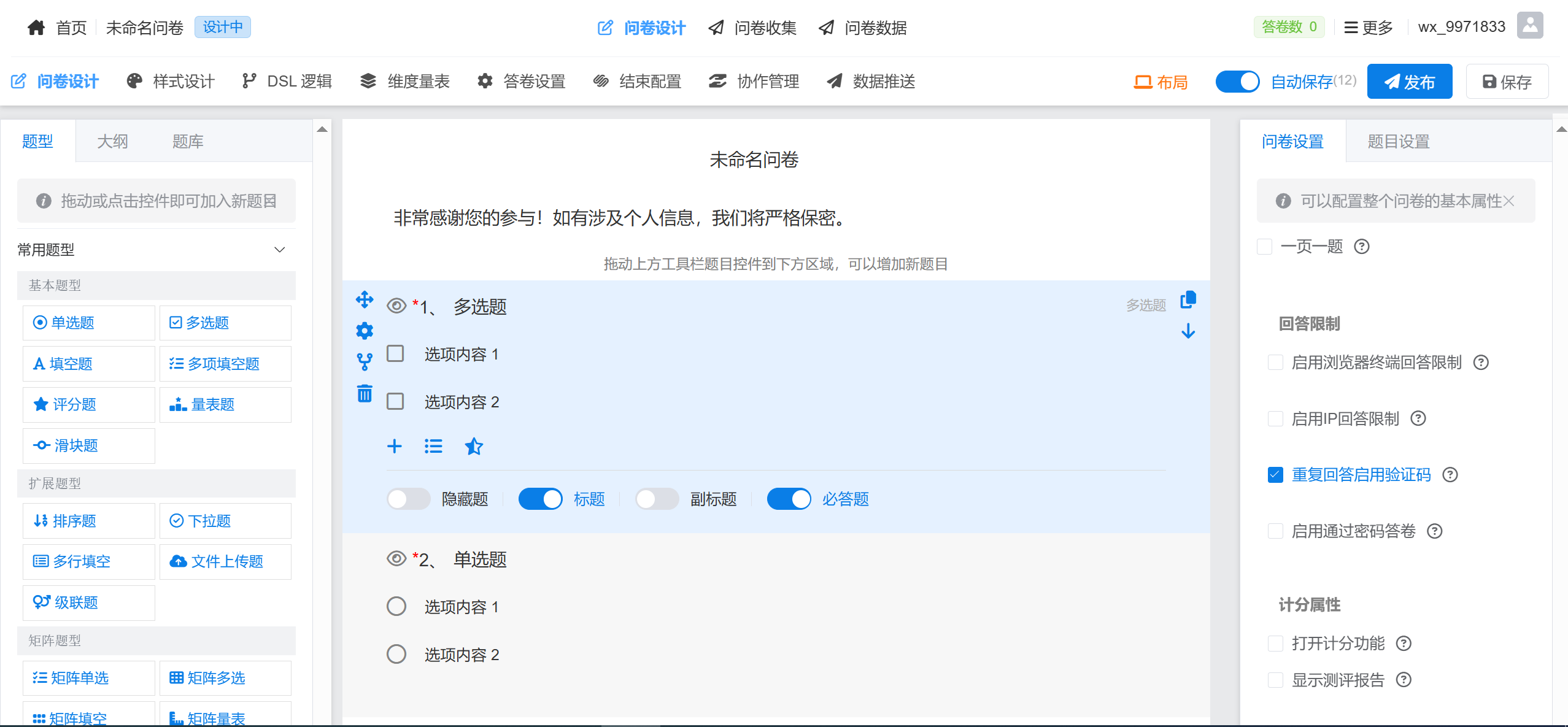The image size is (1568, 727).
Task: Click the user avatar icon
Action: click(x=1530, y=26)
